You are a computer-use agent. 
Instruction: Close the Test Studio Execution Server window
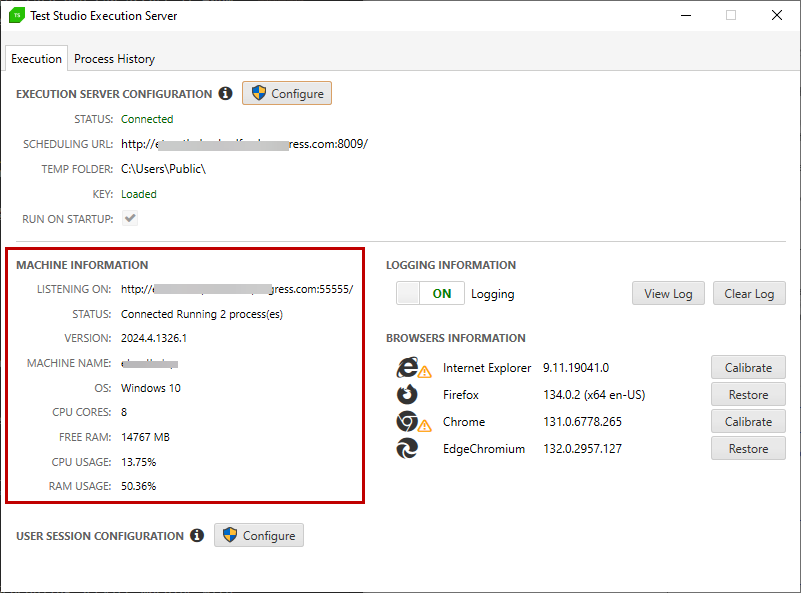click(776, 15)
